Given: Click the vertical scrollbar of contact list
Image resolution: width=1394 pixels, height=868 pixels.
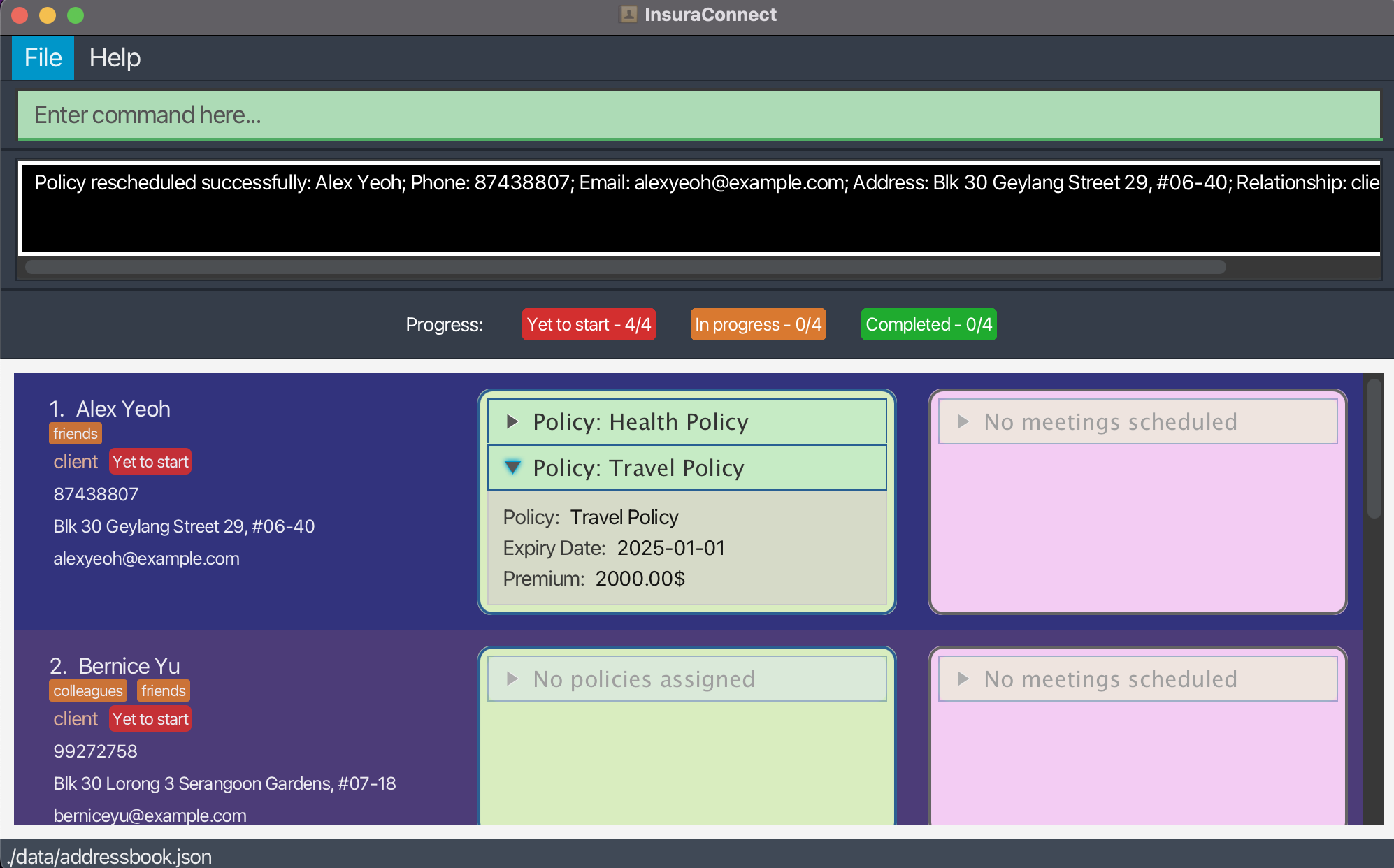Looking at the screenshot, I should (1374, 447).
